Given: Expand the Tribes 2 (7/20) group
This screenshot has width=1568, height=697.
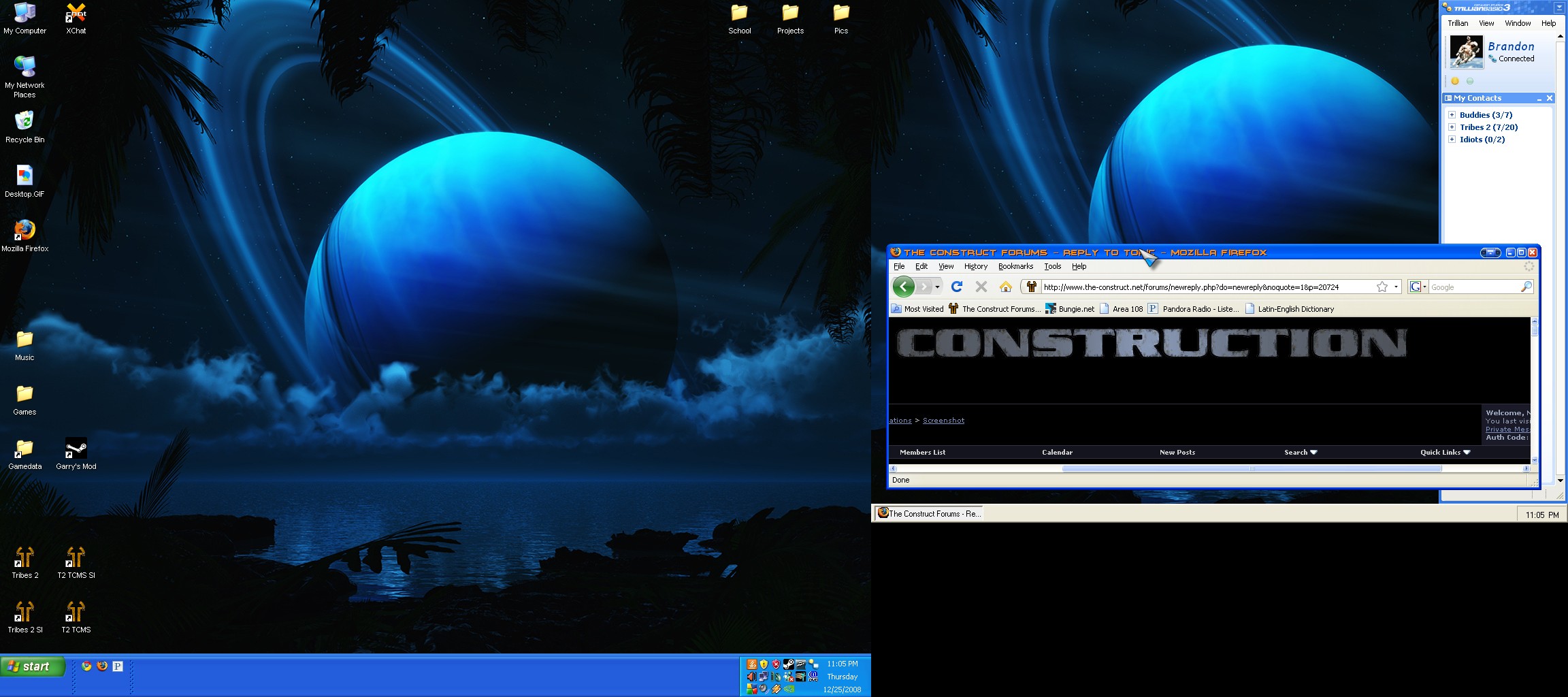Looking at the screenshot, I should point(1452,127).
